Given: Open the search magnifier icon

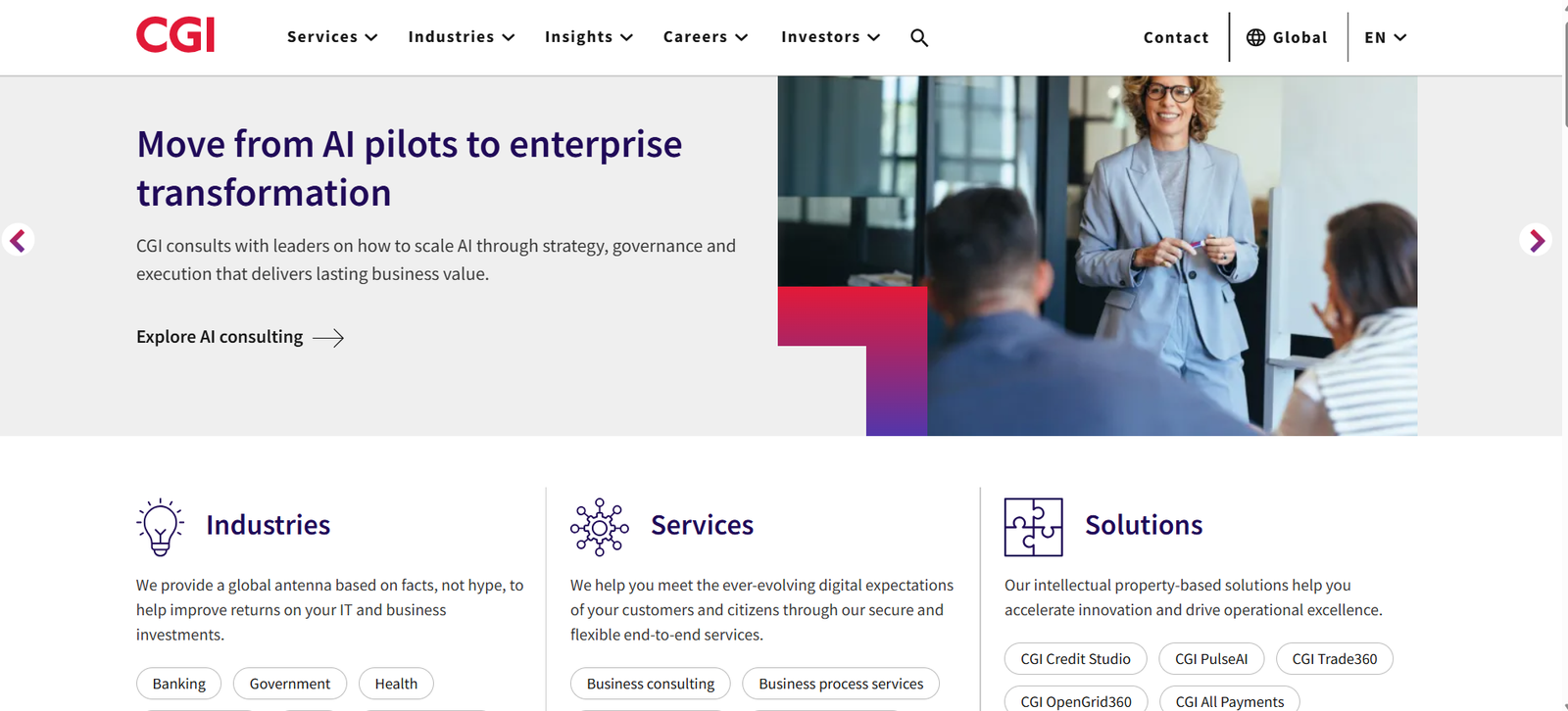Looking at the screenshot, I should pyautogui.click(x=919, y=37).
